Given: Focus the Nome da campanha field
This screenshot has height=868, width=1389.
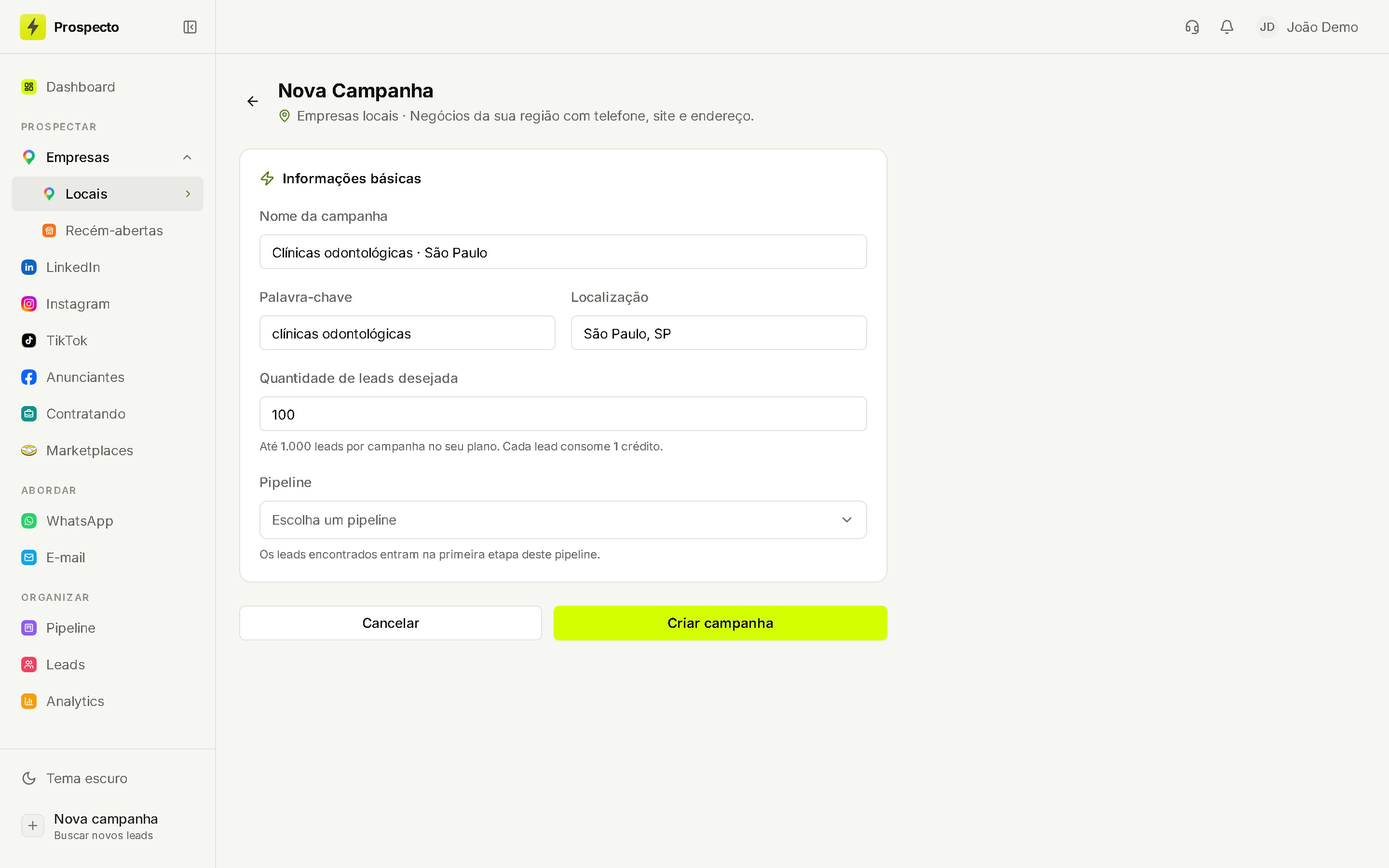Looking at the screenshot, I should pyautogui.click(x=563, y=252).
